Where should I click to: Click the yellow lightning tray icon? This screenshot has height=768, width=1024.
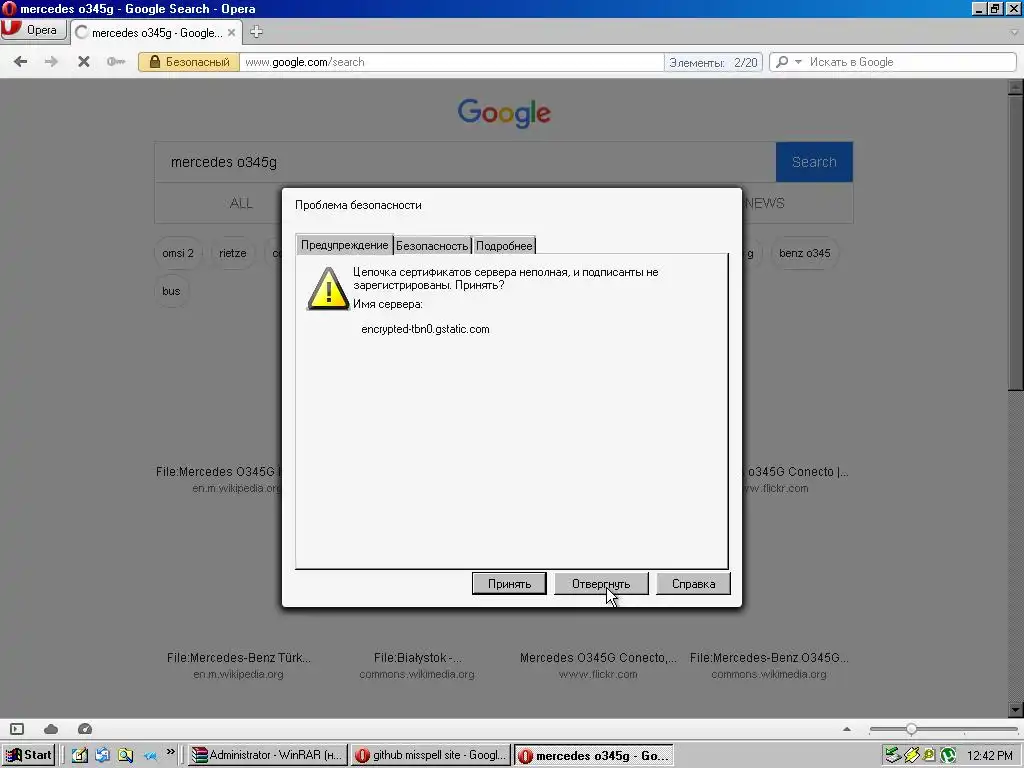tap(912, 756)
